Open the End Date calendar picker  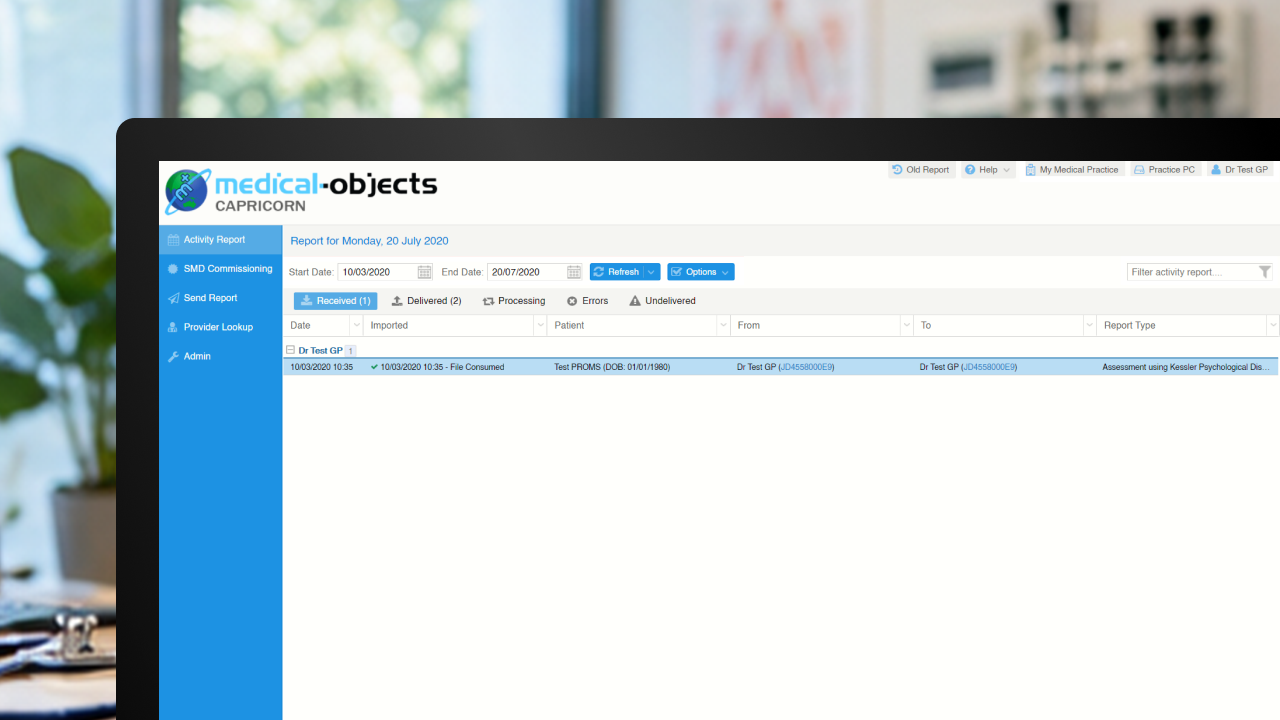click(574, 272)
